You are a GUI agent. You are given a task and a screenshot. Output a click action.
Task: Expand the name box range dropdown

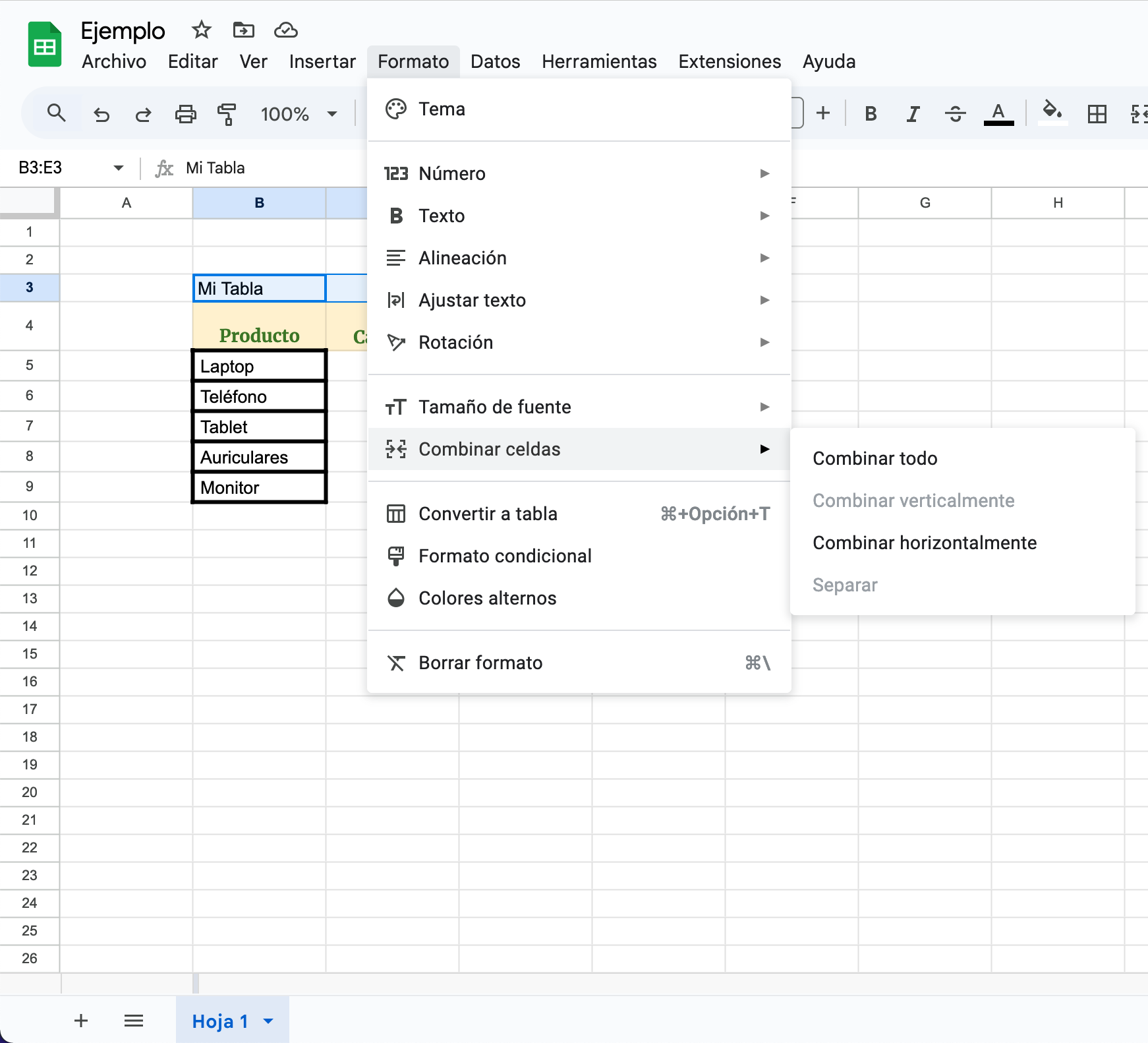[x=119, y=168]
